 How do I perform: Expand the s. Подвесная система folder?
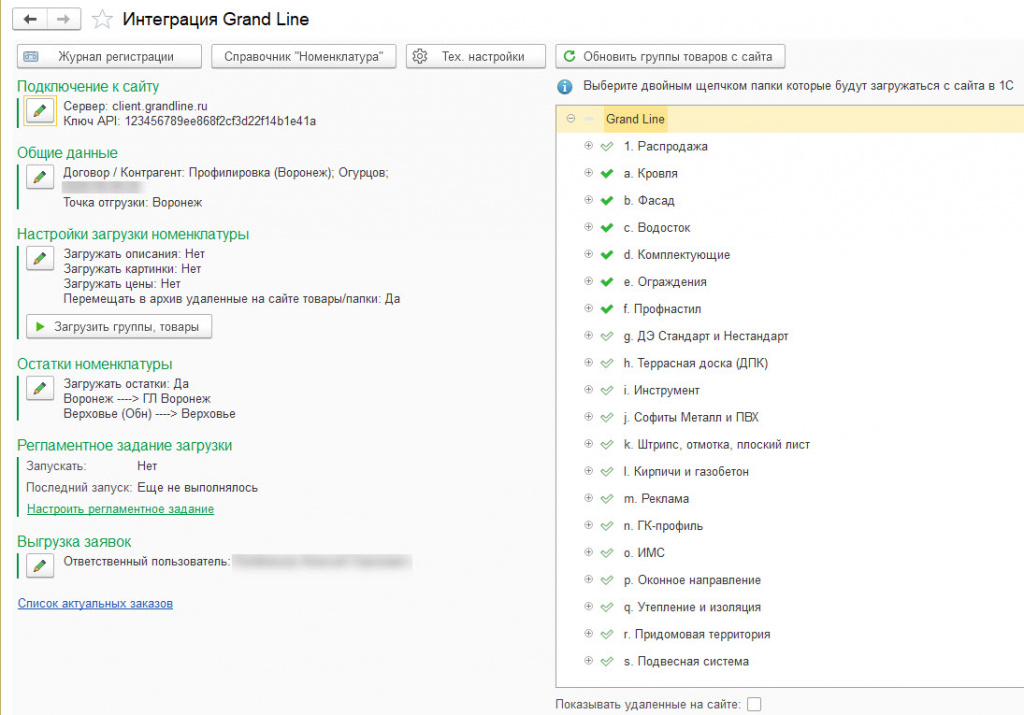point(588,661)
